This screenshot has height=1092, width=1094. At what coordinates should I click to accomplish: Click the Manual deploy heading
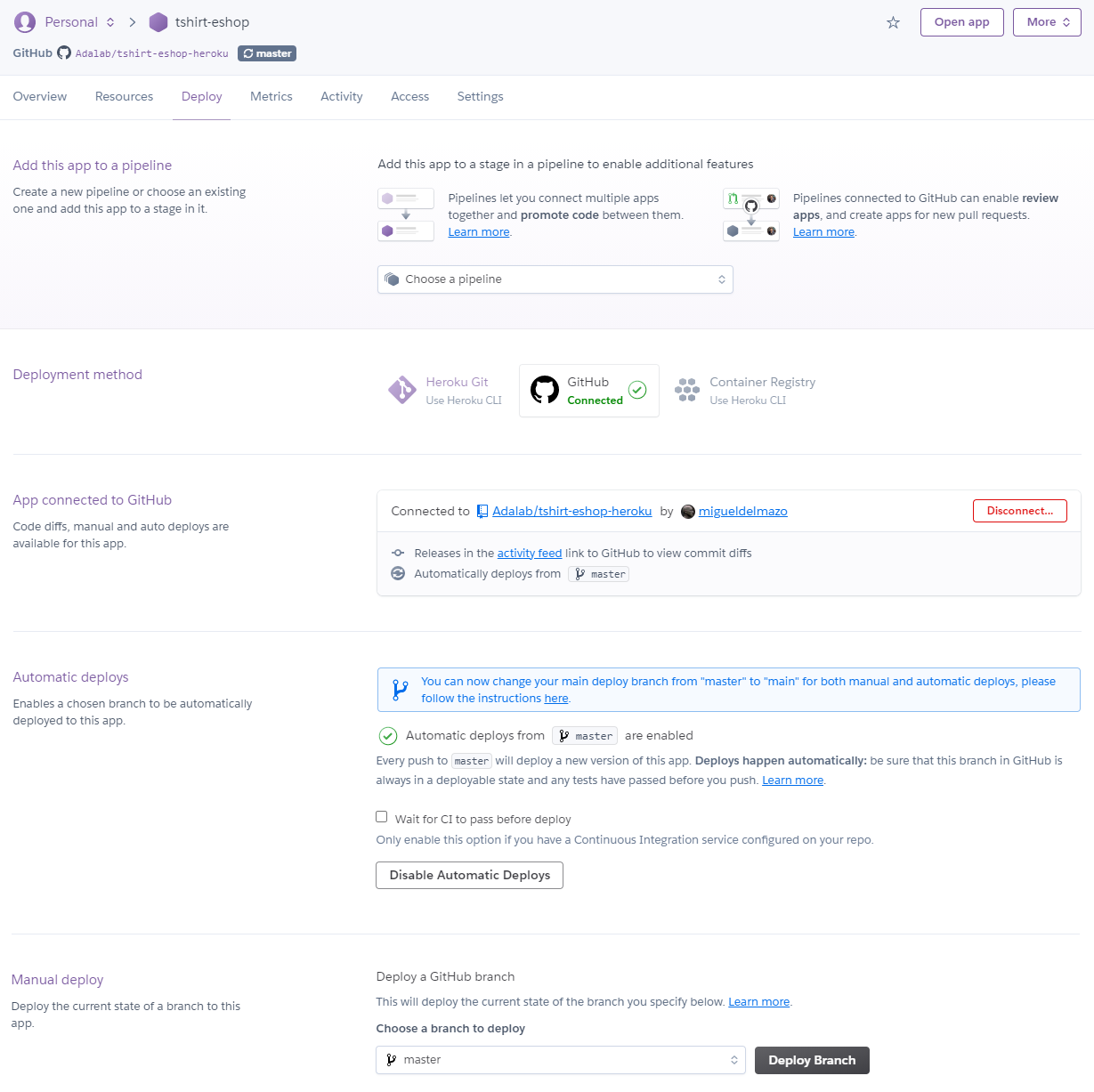tap(58, 979)
